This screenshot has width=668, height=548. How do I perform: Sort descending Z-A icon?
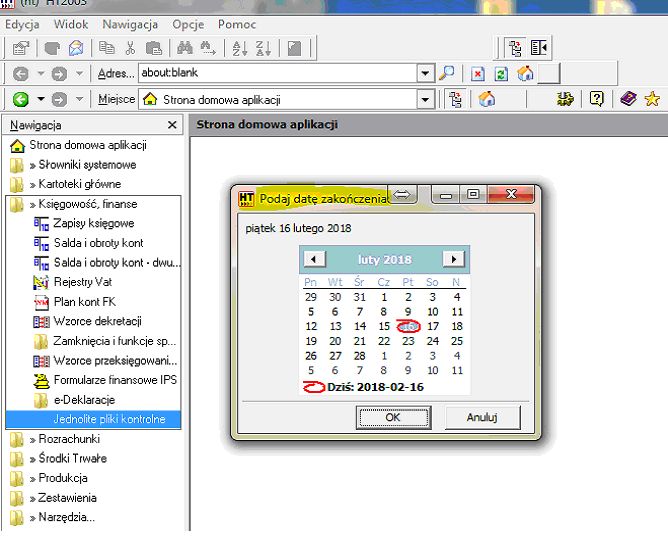click(263, 48)
